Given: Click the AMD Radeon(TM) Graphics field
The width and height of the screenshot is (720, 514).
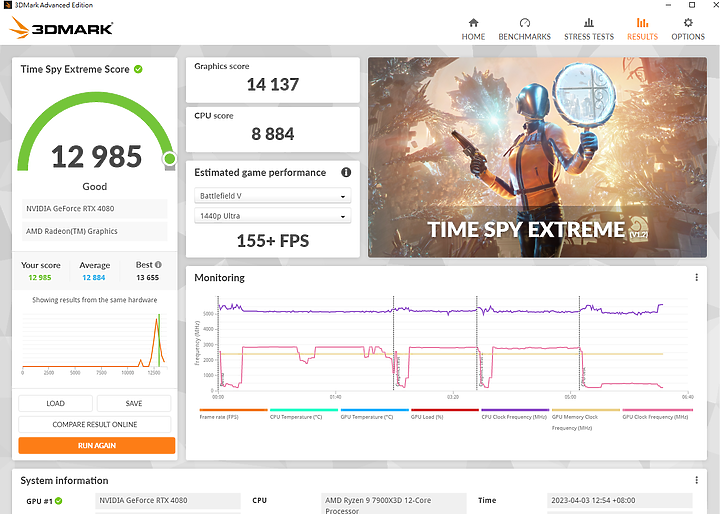Looking at the screenshot, I should click(94, 231).
